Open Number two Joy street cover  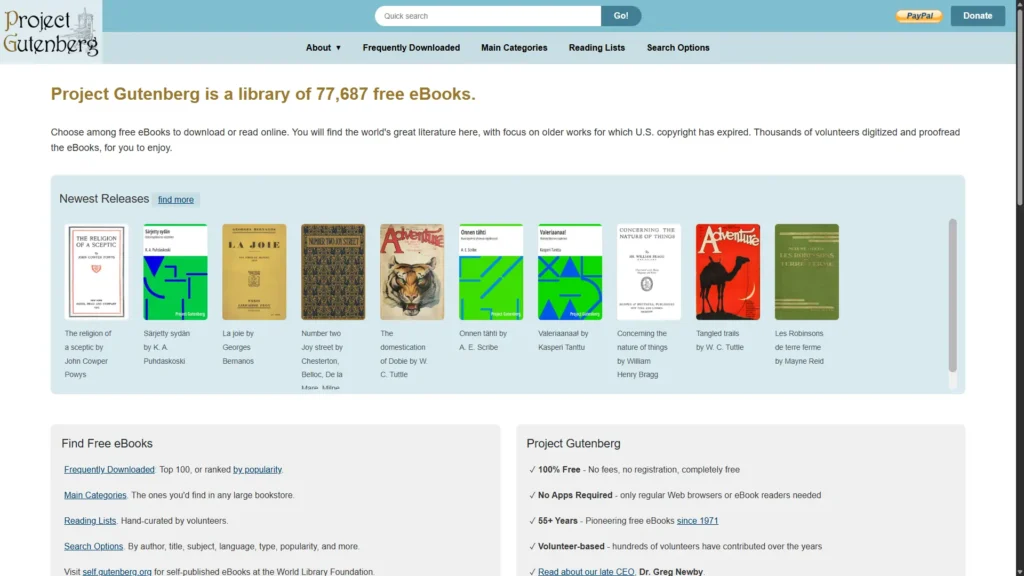(333, 272)
